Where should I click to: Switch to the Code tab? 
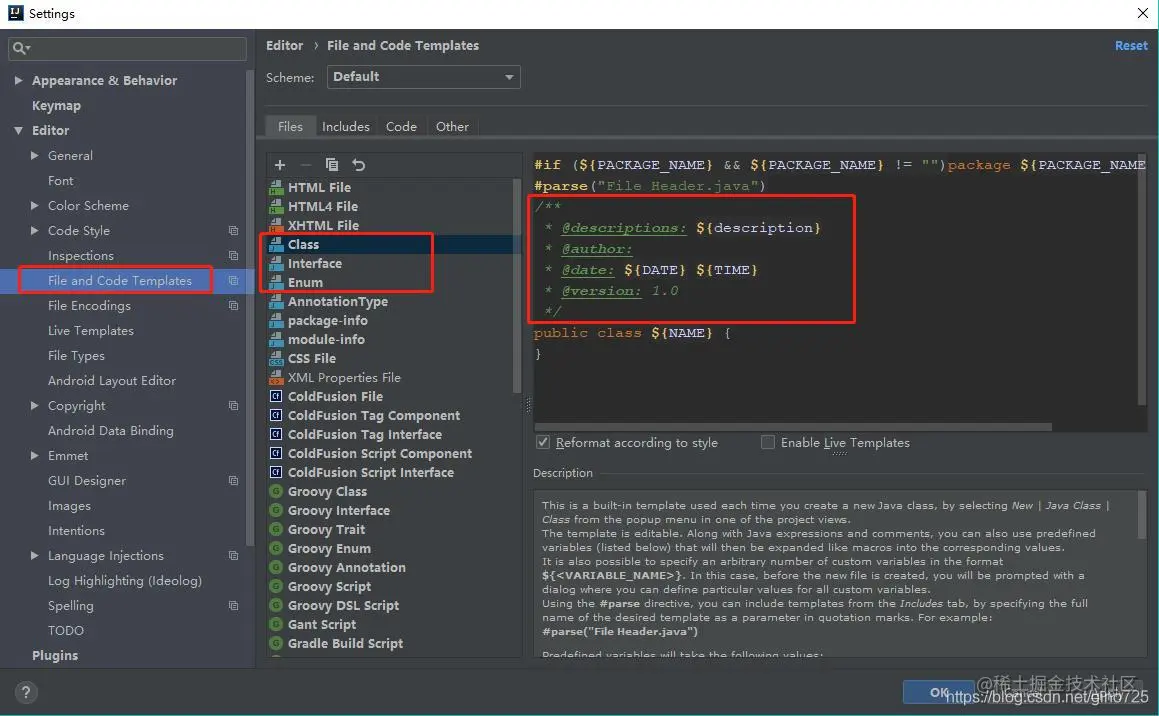pyautogui.click(x=401, y=126)
